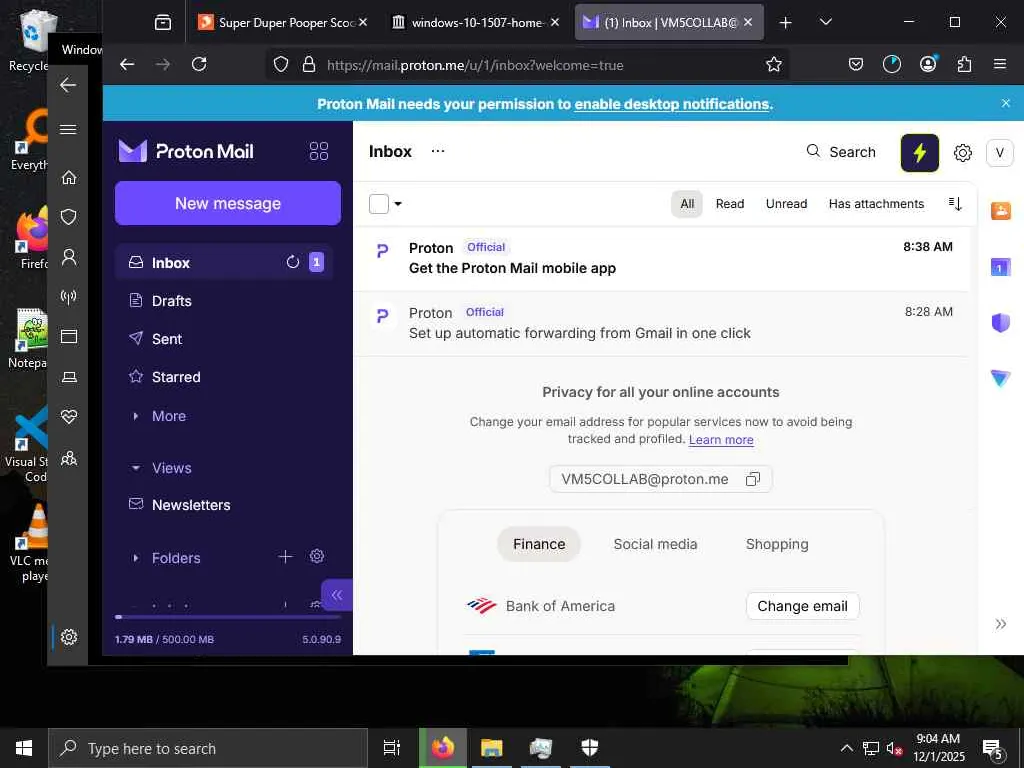Click the Windows taskbar search box
Viewport: 1024px width, 768px height.
tap(208, 748)
